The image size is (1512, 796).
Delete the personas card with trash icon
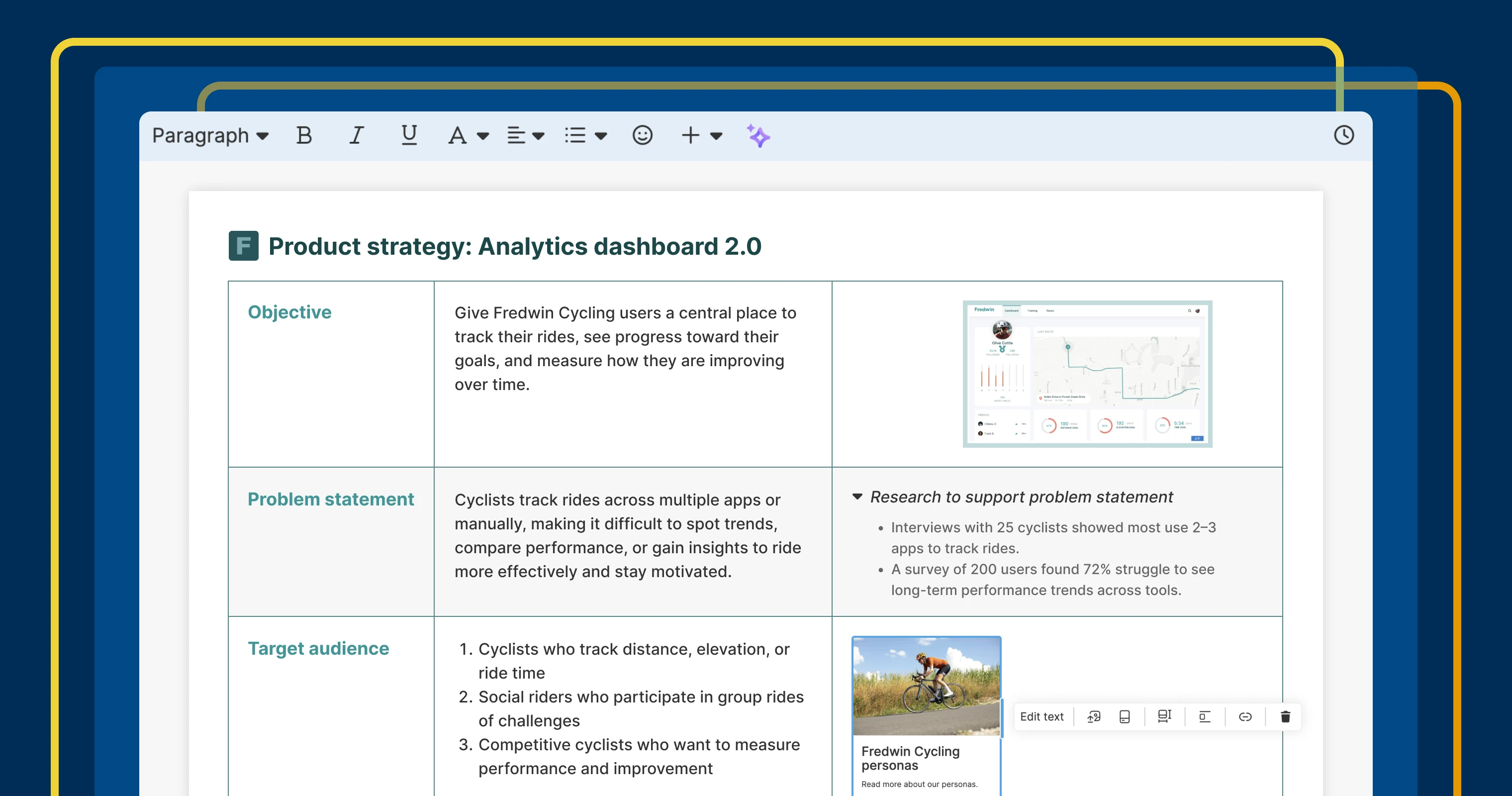point(1284,716)
